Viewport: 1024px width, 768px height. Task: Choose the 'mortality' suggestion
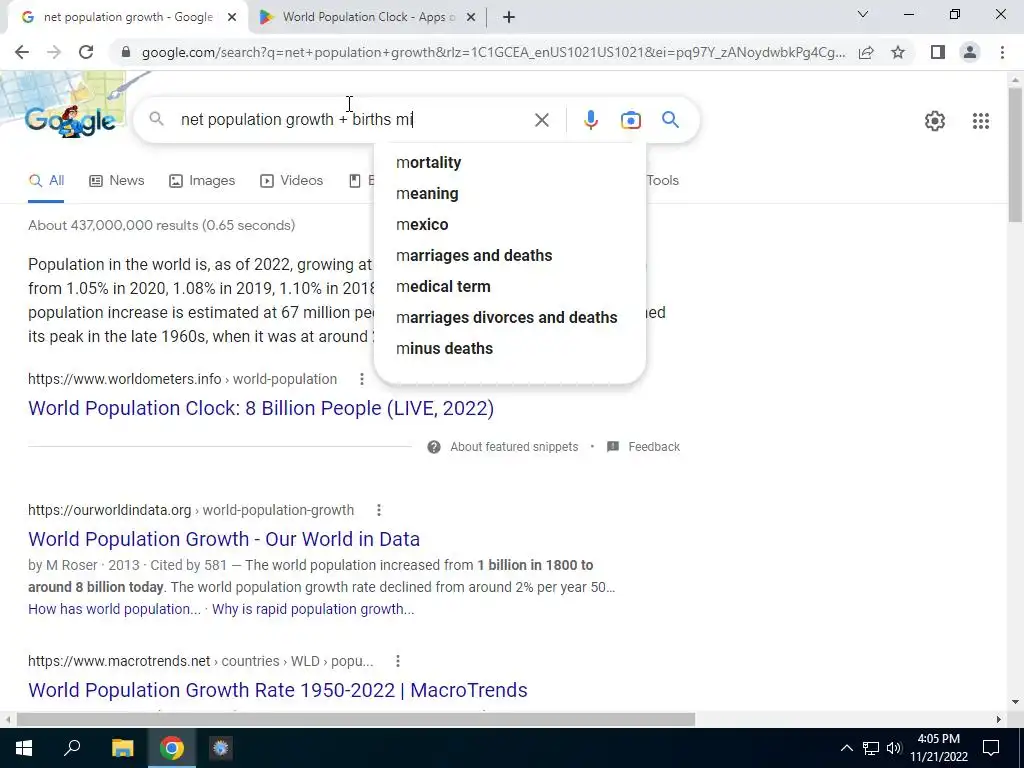tap(428, 163)
